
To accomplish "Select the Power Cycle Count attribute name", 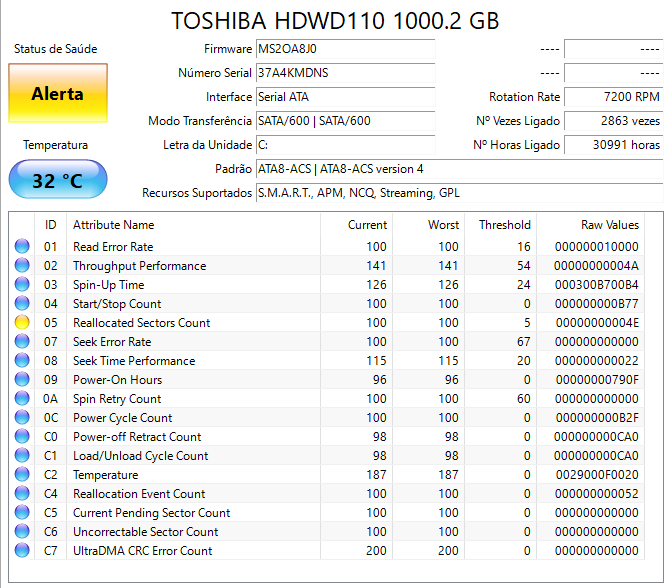I will coord(123,418).
